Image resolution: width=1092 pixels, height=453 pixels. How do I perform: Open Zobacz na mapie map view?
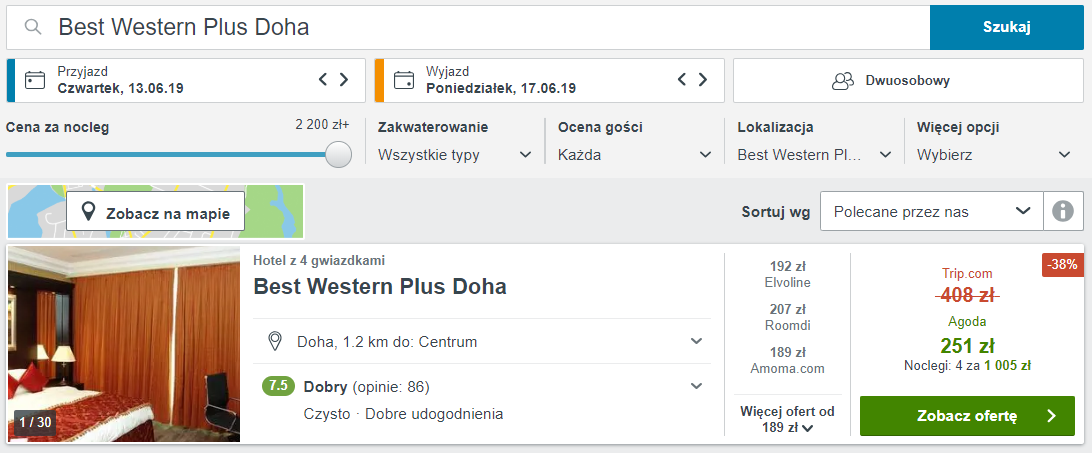pyautogui.click(x=155, y=211)
